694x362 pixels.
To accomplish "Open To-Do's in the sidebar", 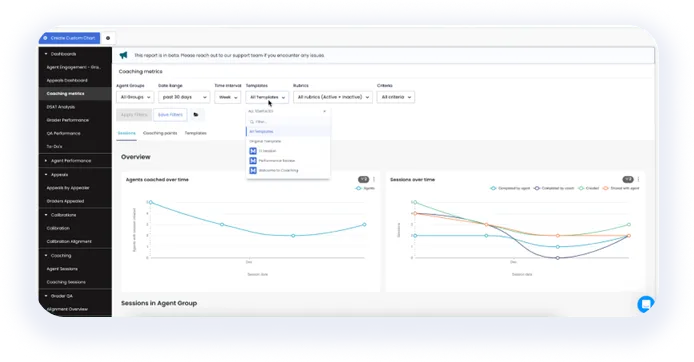I will coord(54,146).
